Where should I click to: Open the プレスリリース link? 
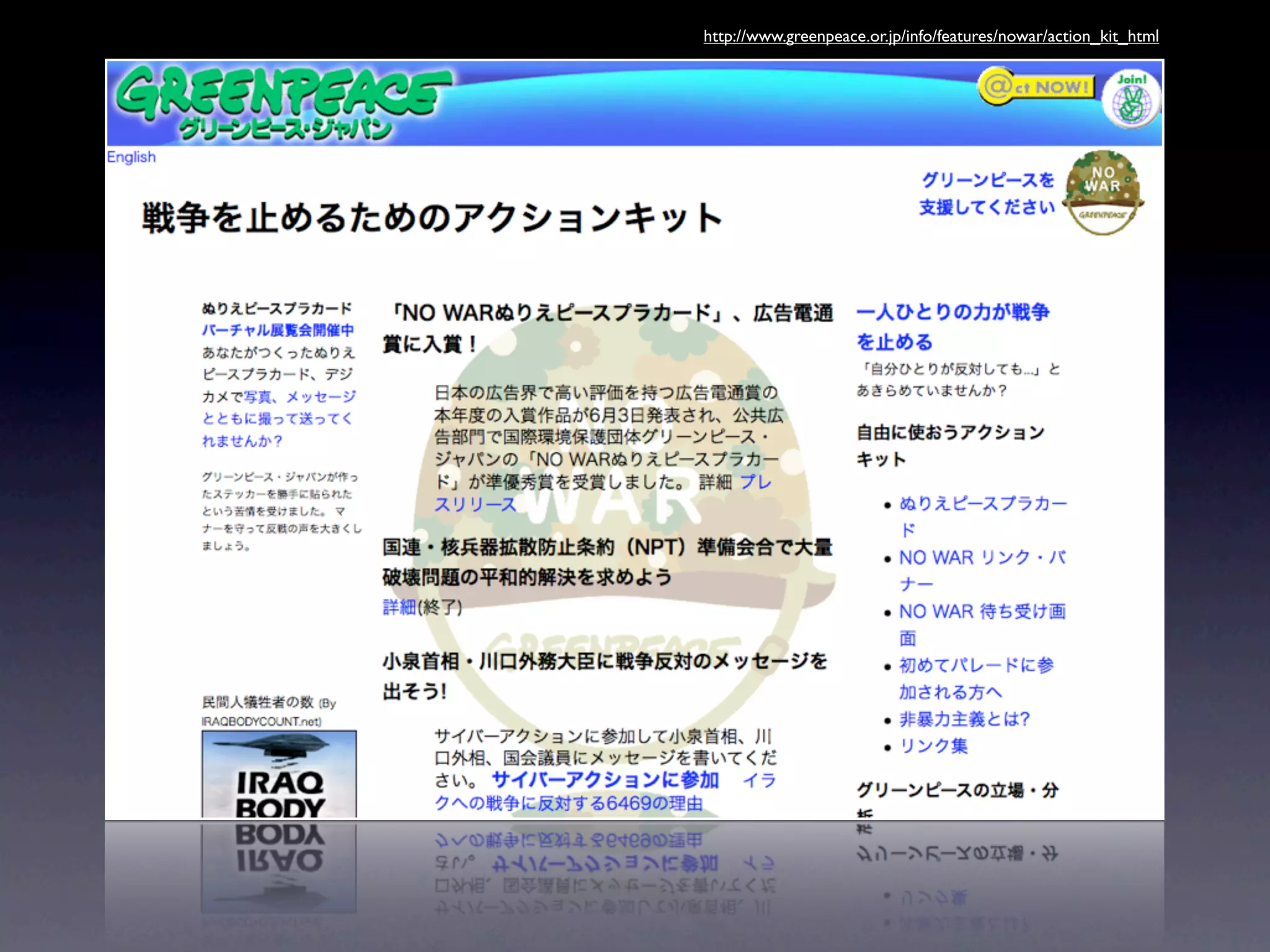[602, 493]
